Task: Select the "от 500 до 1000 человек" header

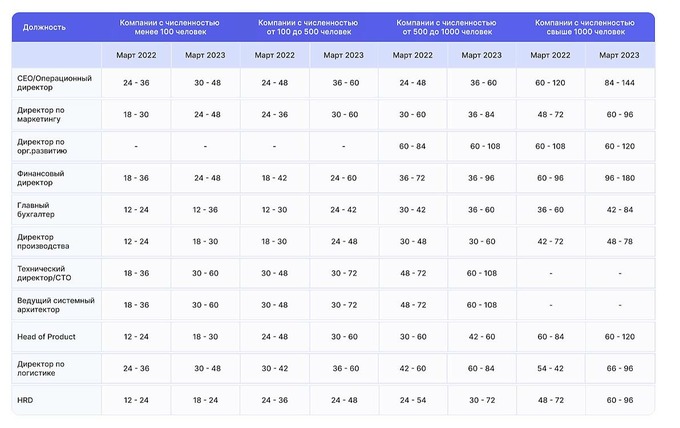Action: click(447, 27)
